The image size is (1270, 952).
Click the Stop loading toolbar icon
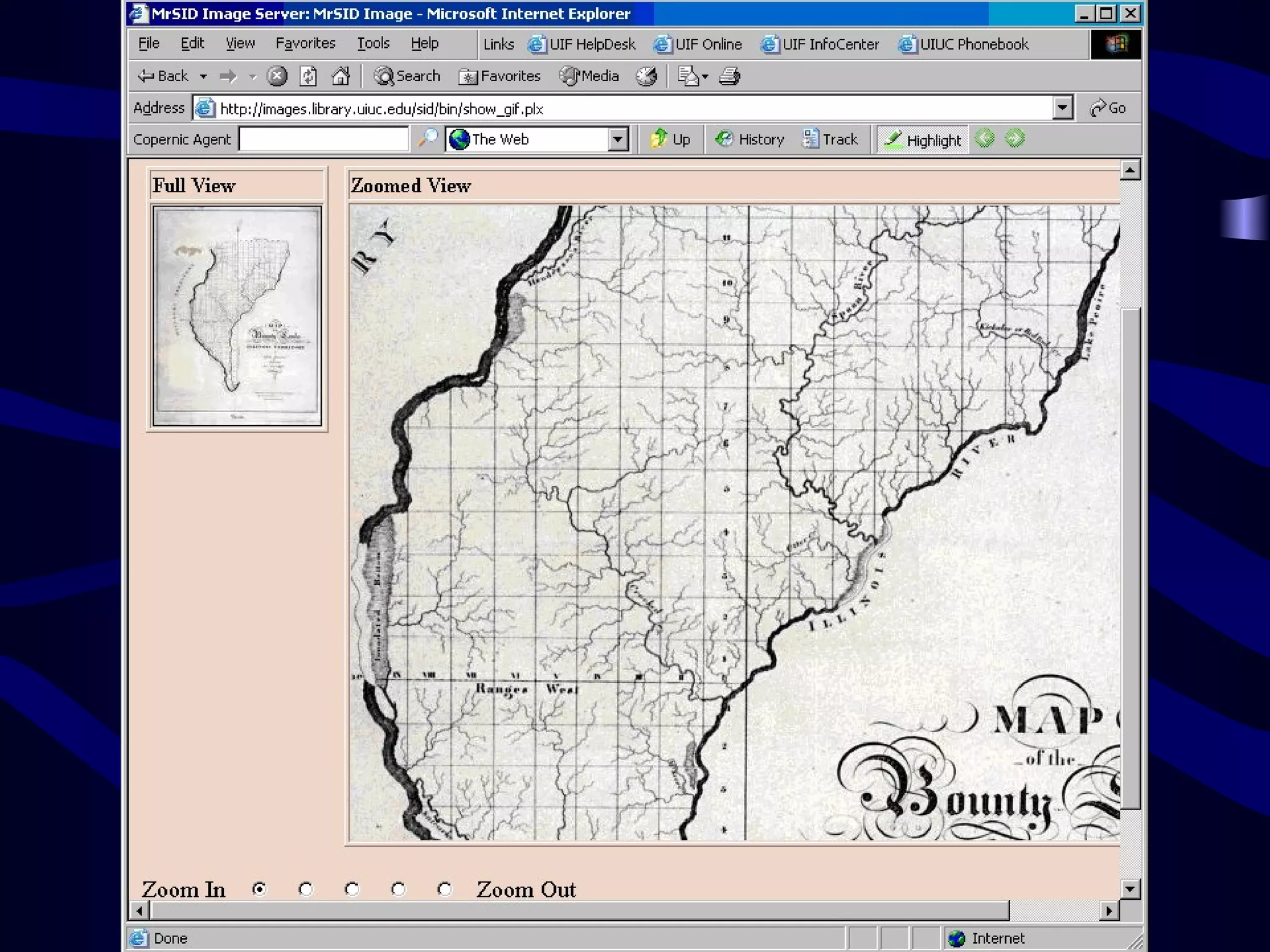(x=277, y=76)
